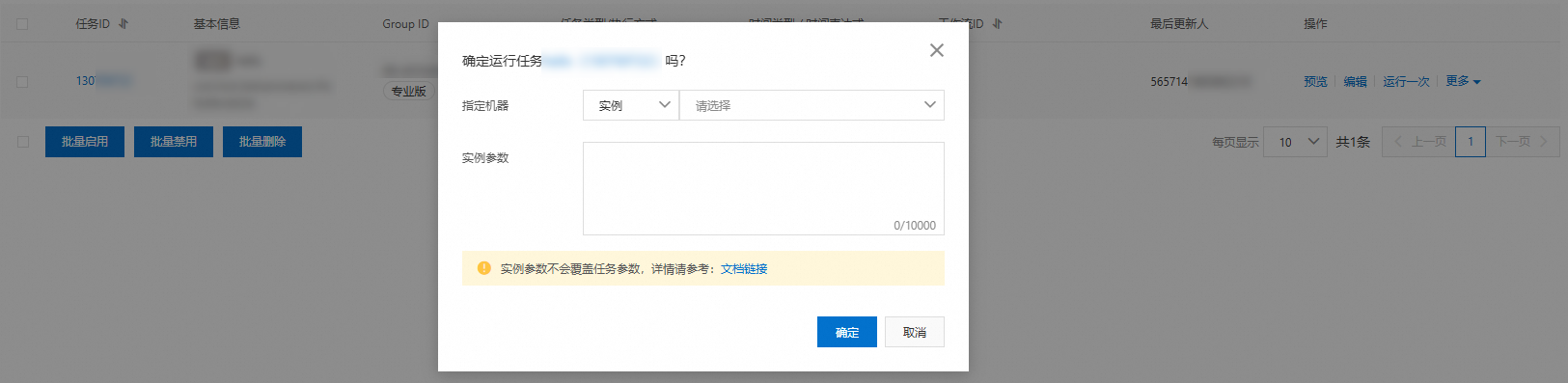Image resolution: width=1568 pixels, height=383 pixels.
Task: Go to 下一页 next page
Action: (1523, 142)
